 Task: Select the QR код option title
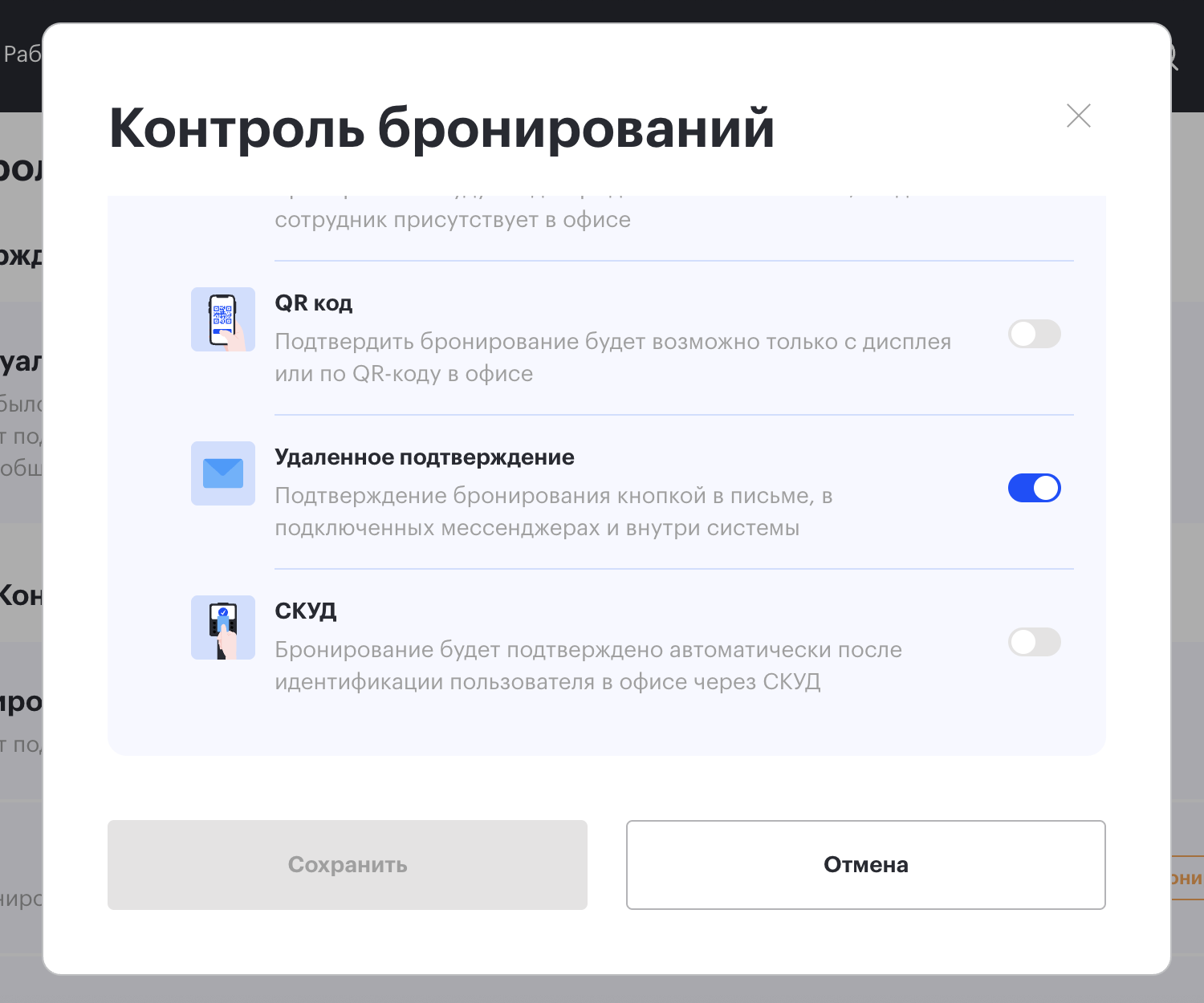click(x=314, y=303)
